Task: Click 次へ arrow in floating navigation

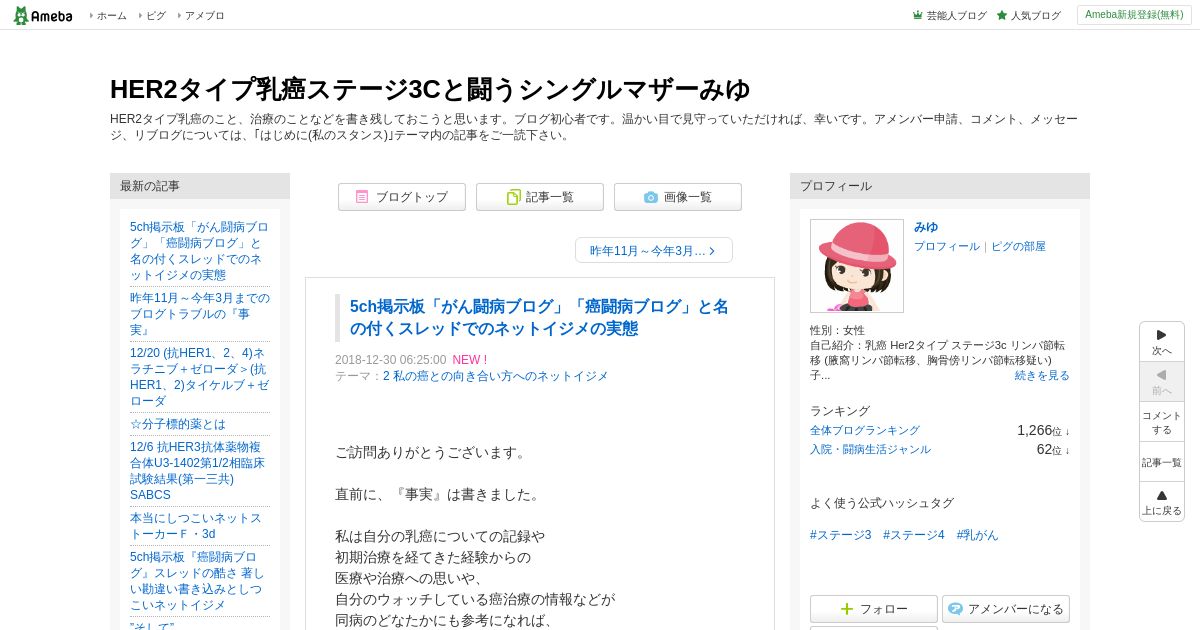Action: click(x=1162, y=342)
